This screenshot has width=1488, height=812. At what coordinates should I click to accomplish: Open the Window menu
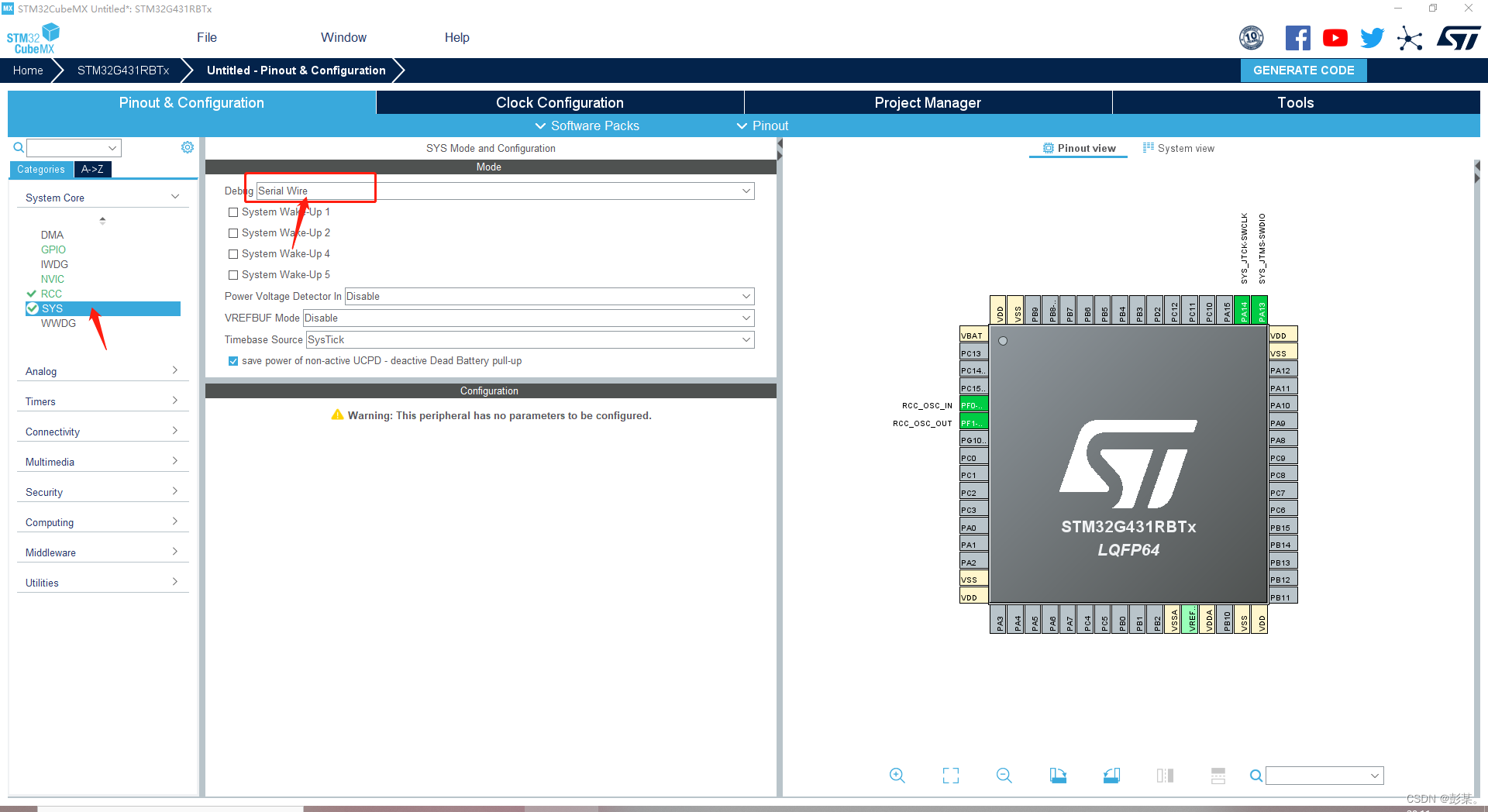point(343,37)
